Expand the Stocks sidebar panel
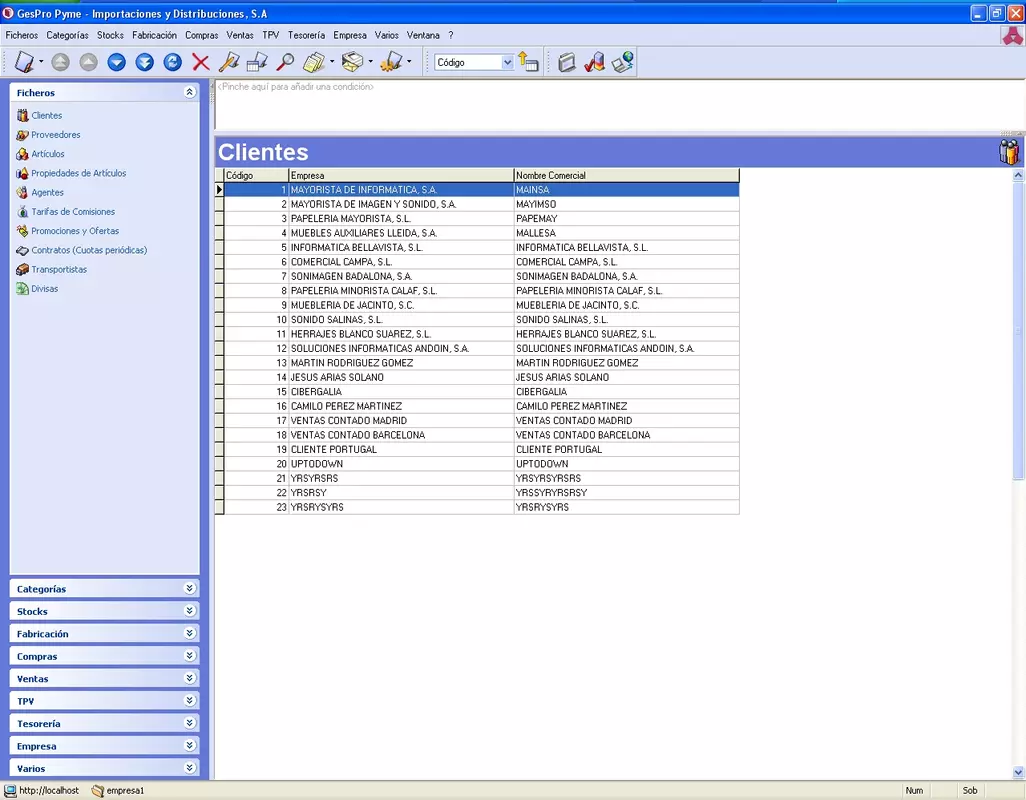1026x800 pixels. 190,610
